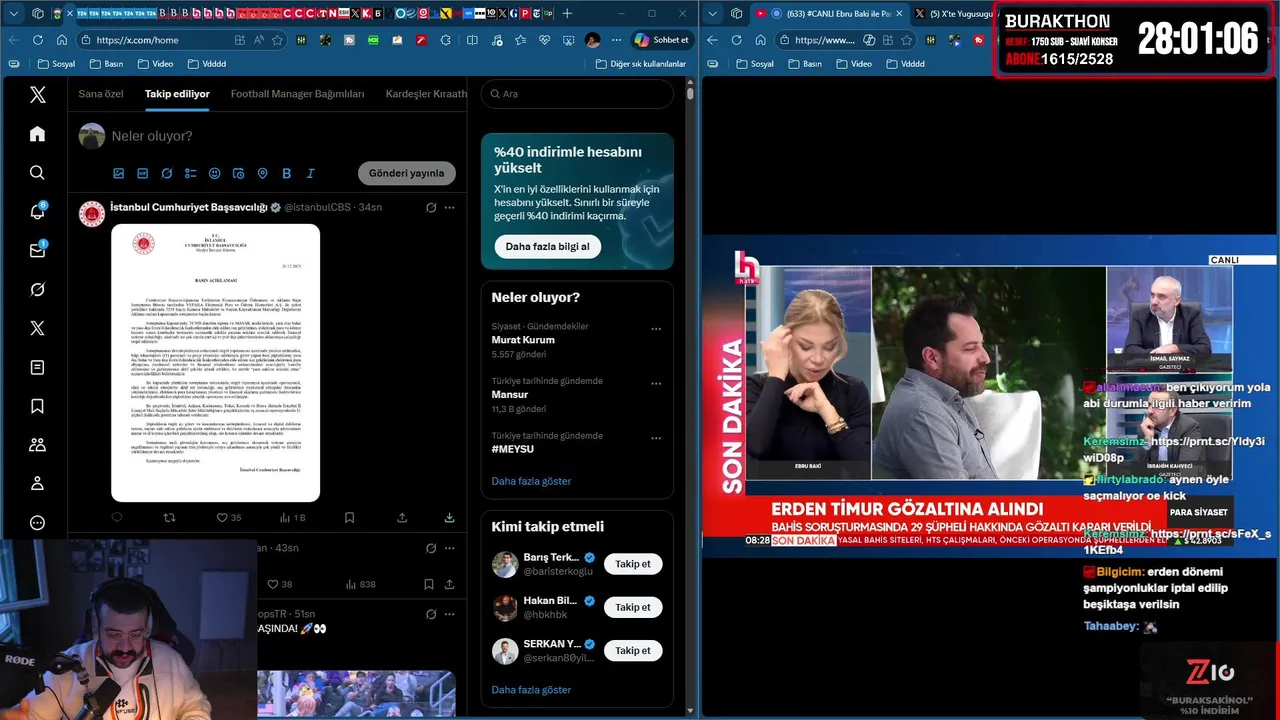Open emoji picker in post composer

point(214,173)
